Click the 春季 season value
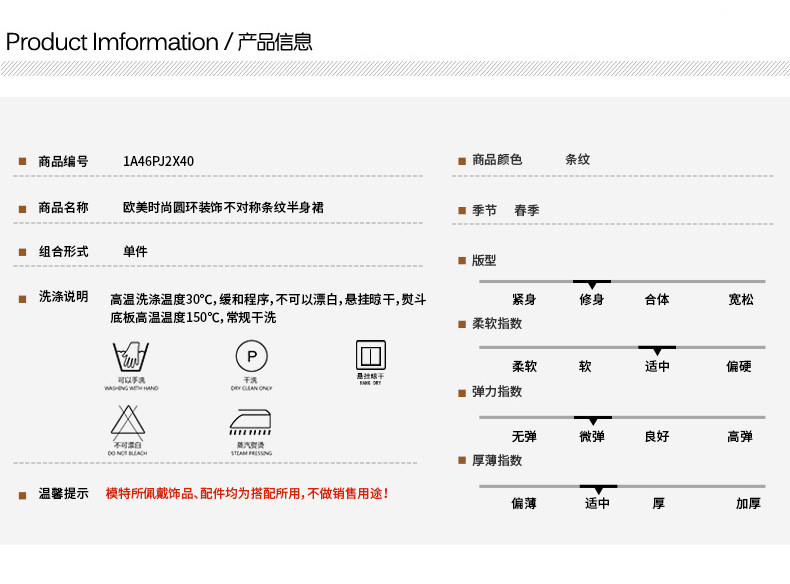The width and height of the screenshot is (790, 584). click(x=526, y=210)
